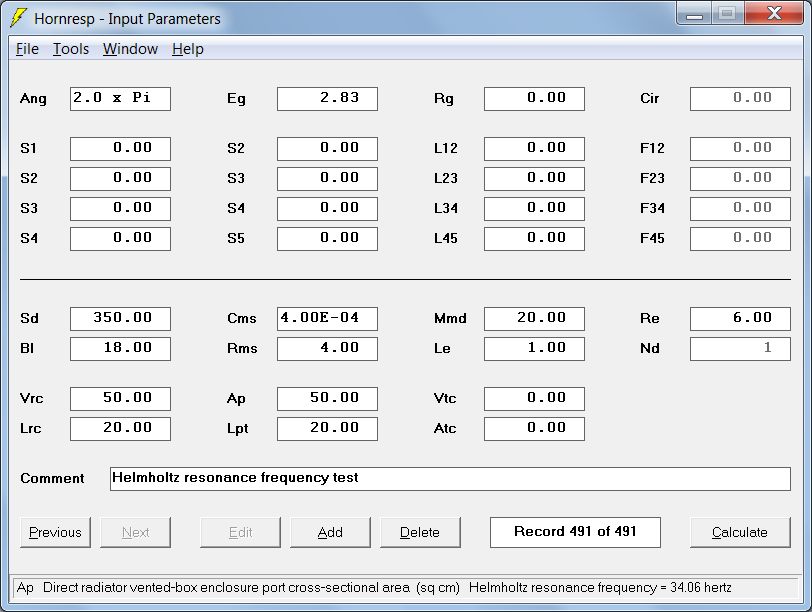
Task: Select the Rms field with 4.00
Action: tap(327, 349)
